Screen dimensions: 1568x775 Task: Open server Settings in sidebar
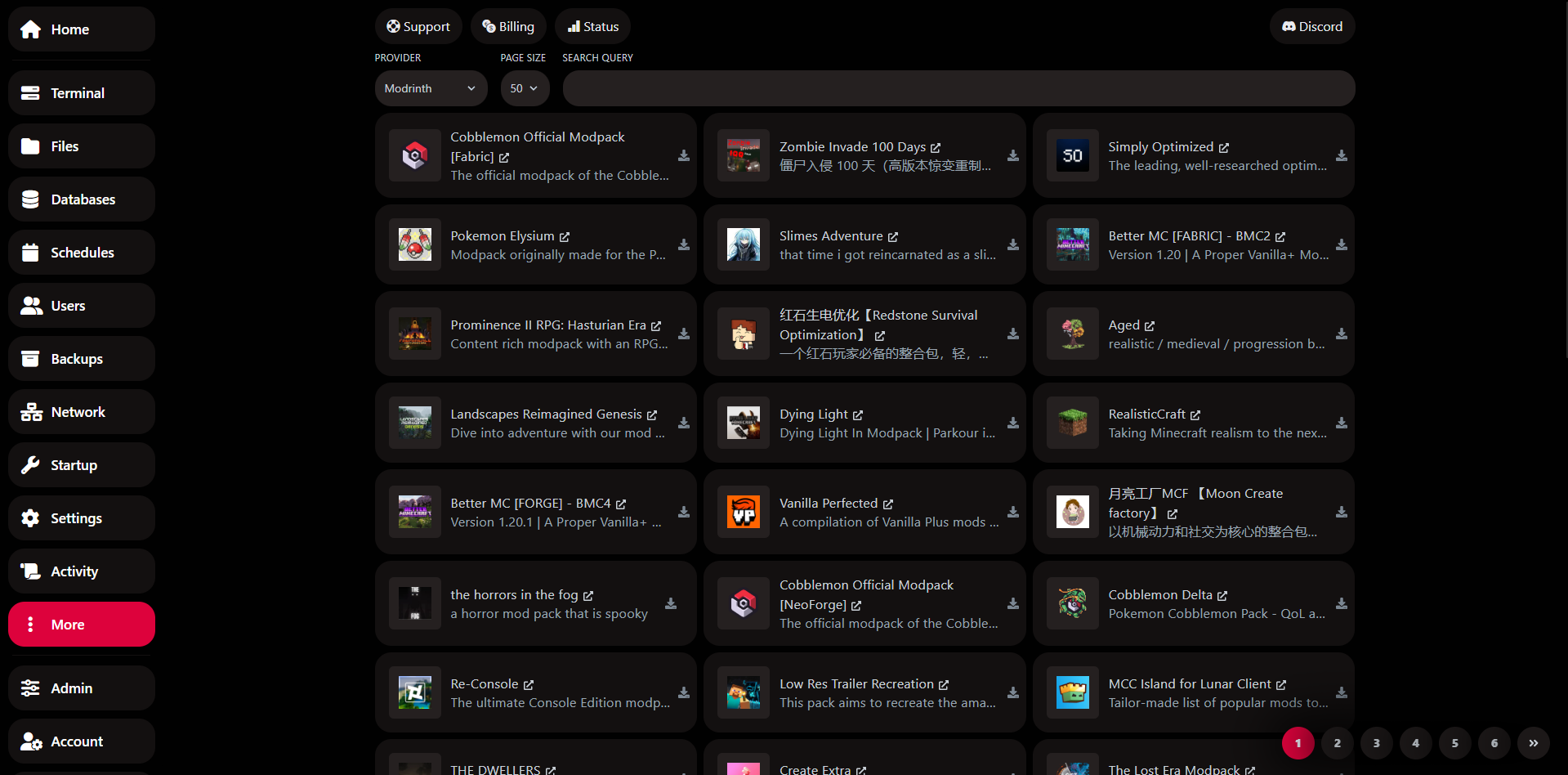click(x=82, y=518)
